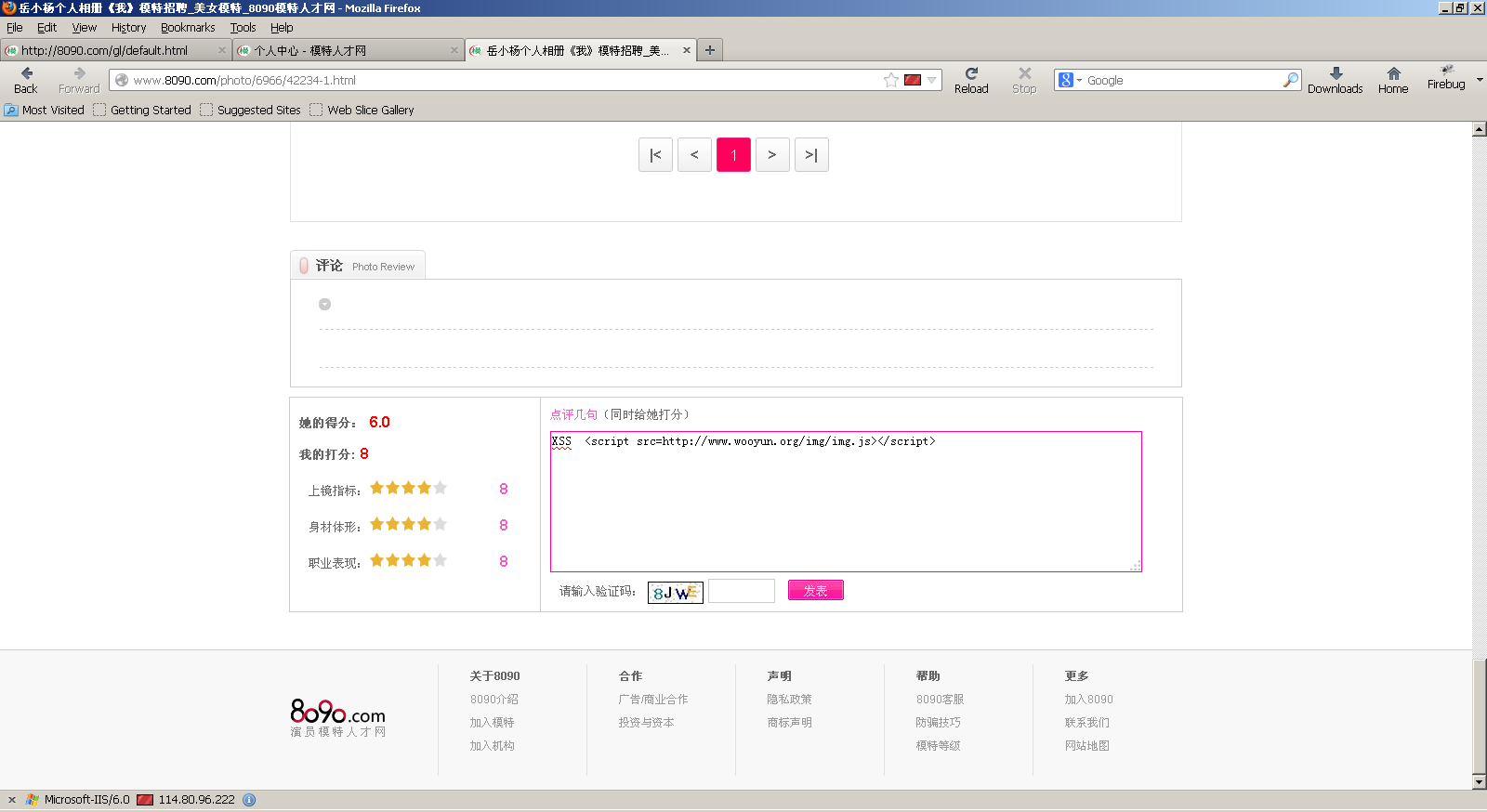
Task: Select page 1 in pagination
Action: [x=733, y=155]
